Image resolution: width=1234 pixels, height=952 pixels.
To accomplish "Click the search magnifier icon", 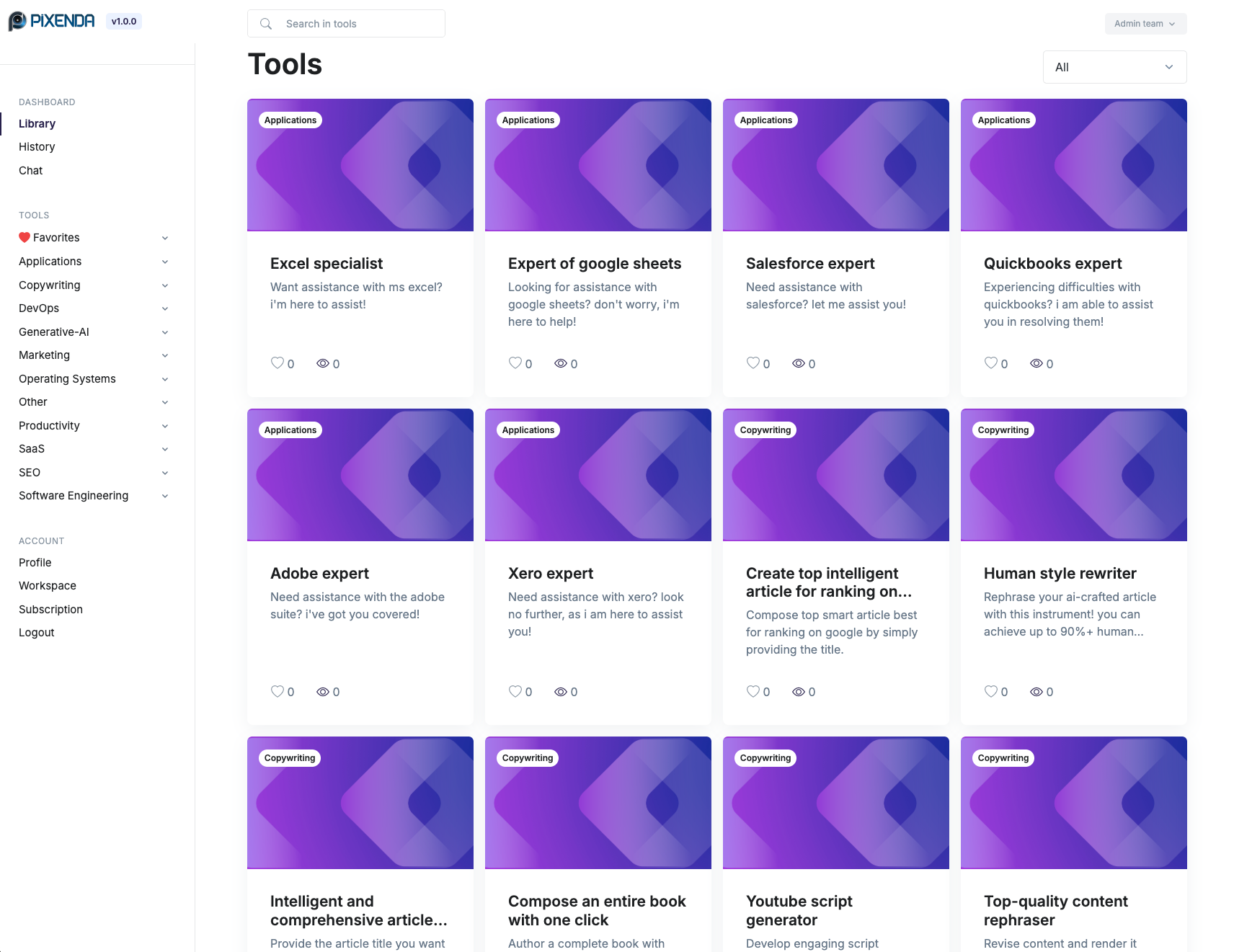I will tap(266, 24).
